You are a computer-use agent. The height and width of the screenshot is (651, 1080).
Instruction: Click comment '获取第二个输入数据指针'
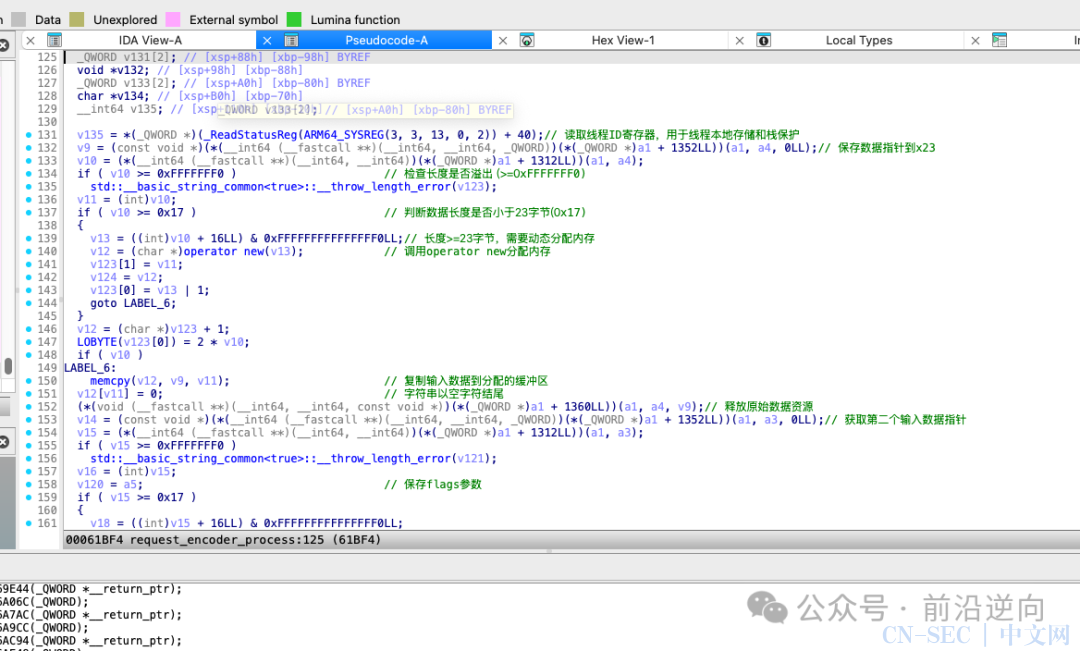tap(905, 420)
